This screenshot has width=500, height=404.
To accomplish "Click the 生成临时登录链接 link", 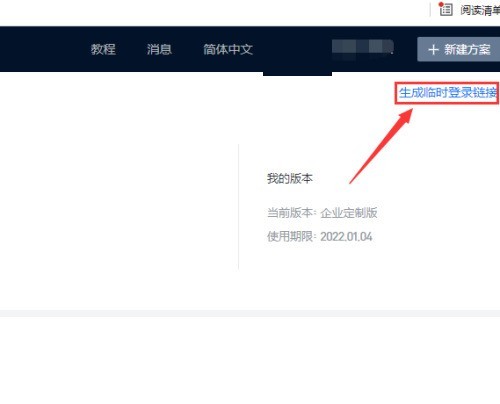I will [x=448, y=93].
